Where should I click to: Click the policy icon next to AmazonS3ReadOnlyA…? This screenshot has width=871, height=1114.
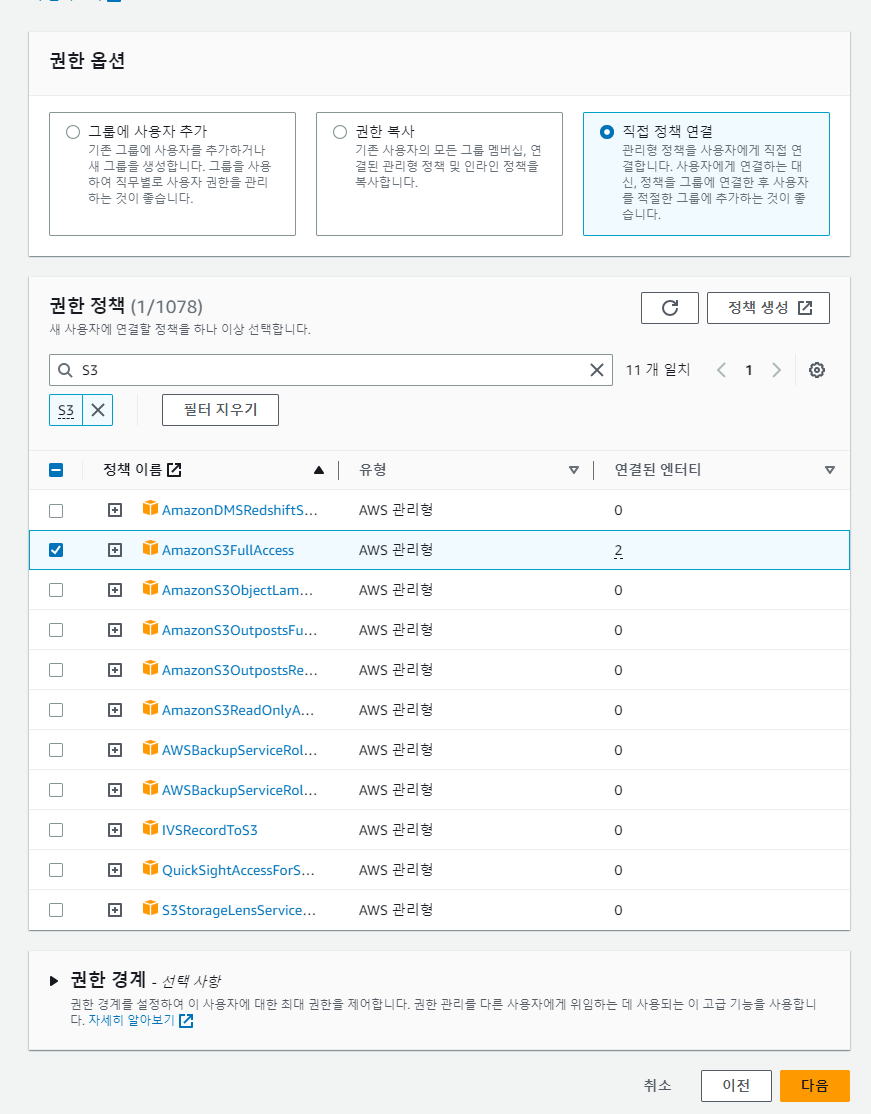tap(150, 708)
